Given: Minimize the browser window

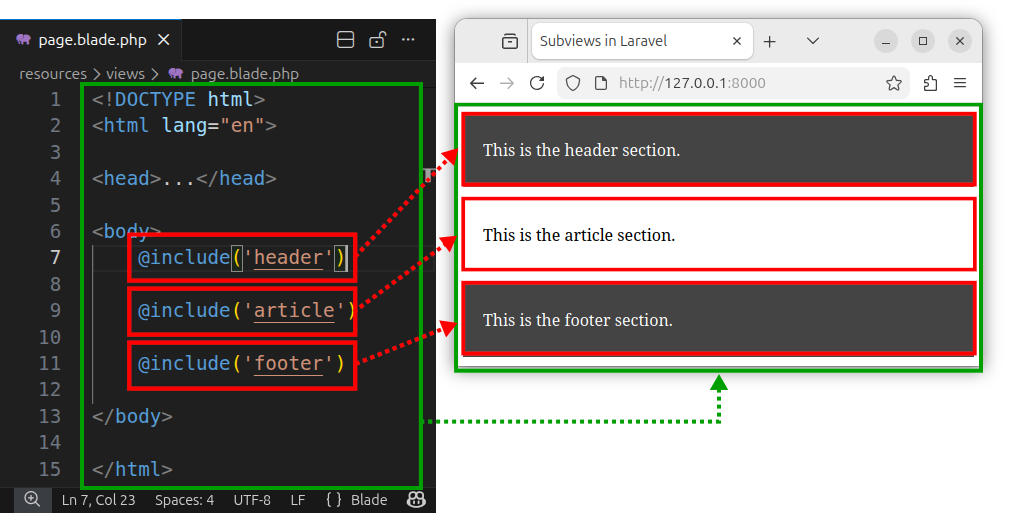Looking at the screenshot, I should [886, 41].
